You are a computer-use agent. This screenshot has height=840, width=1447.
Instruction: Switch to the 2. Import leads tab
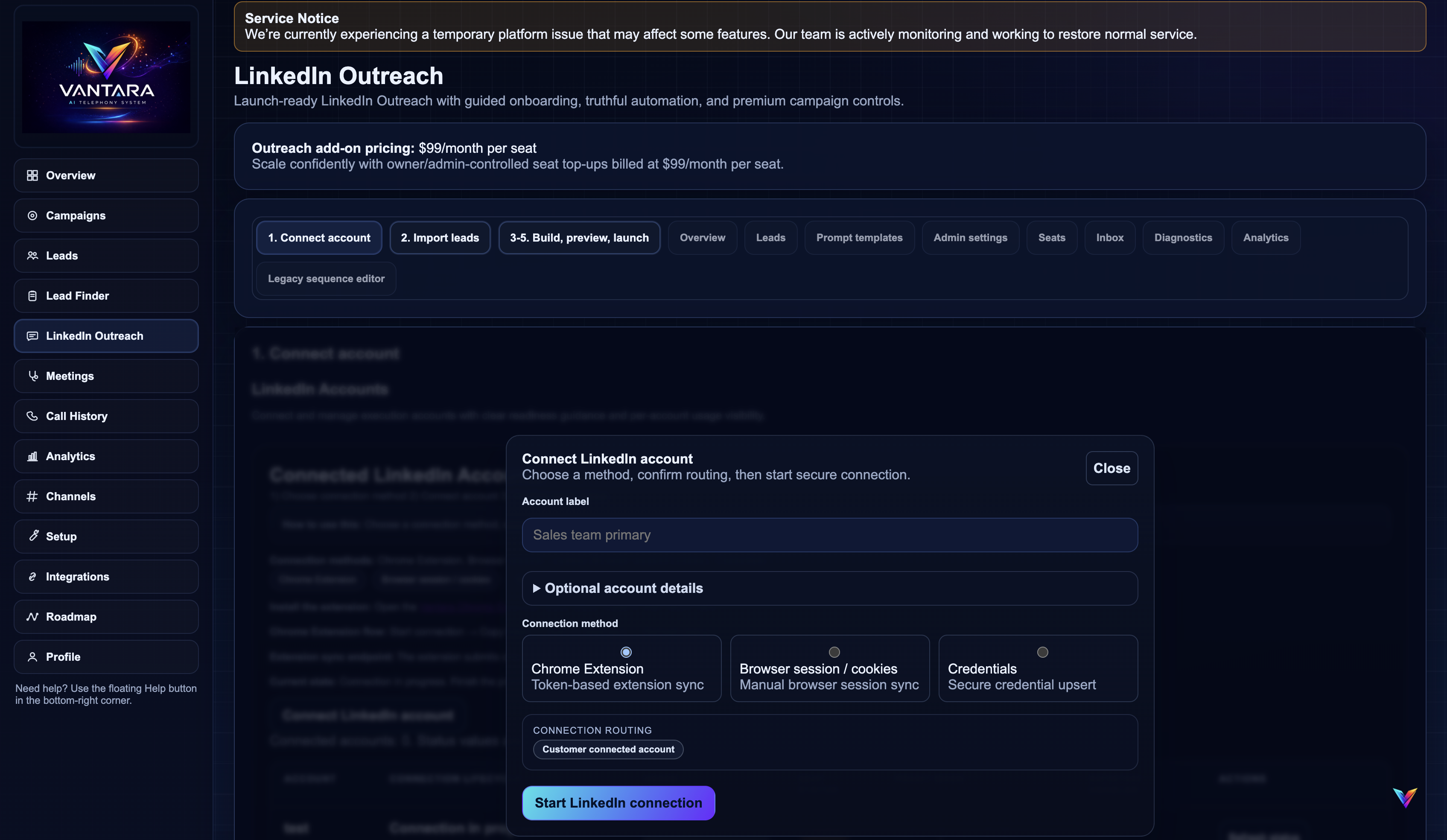pyautogui.click(x=439, y=238)
